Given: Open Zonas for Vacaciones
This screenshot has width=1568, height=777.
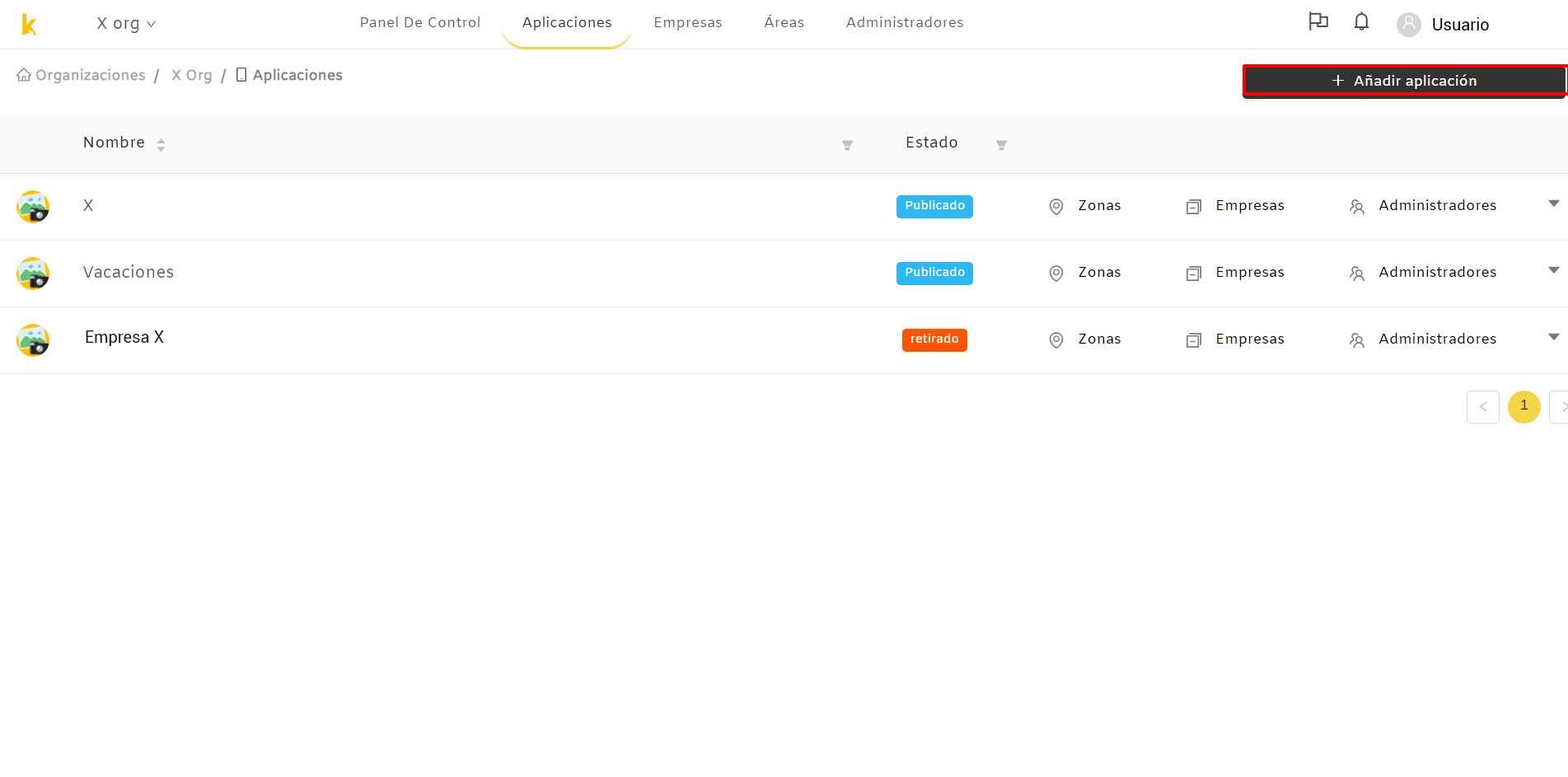Looking at the screenshot, I should pos(1099,272).
